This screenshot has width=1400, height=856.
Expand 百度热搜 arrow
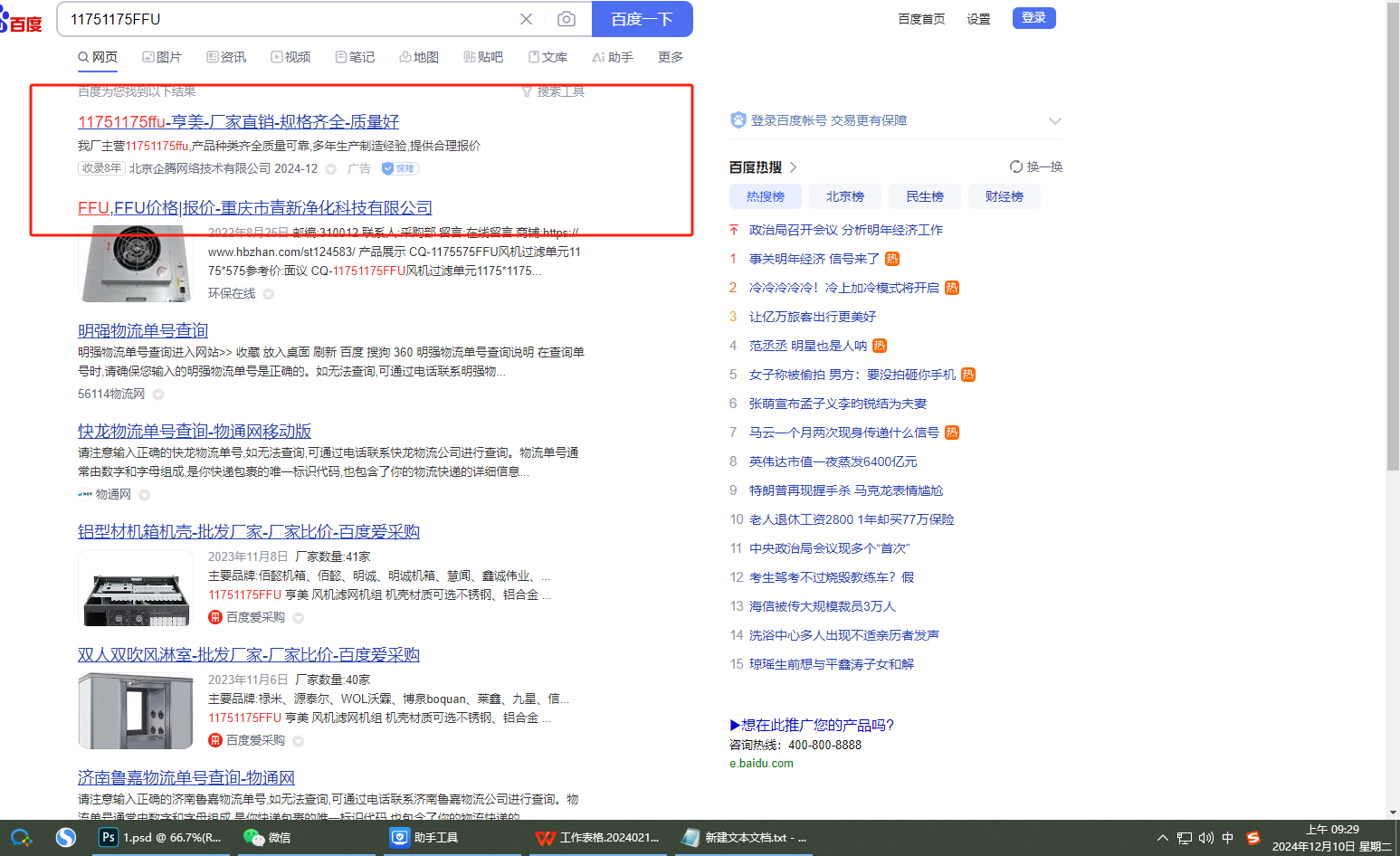(x=794, y=167)
